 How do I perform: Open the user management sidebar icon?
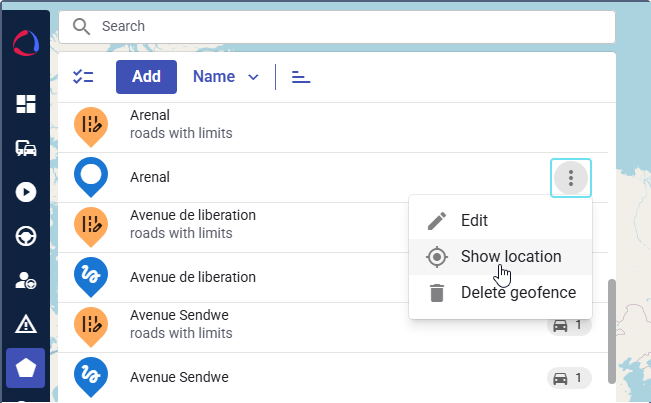tap(26, 280)
